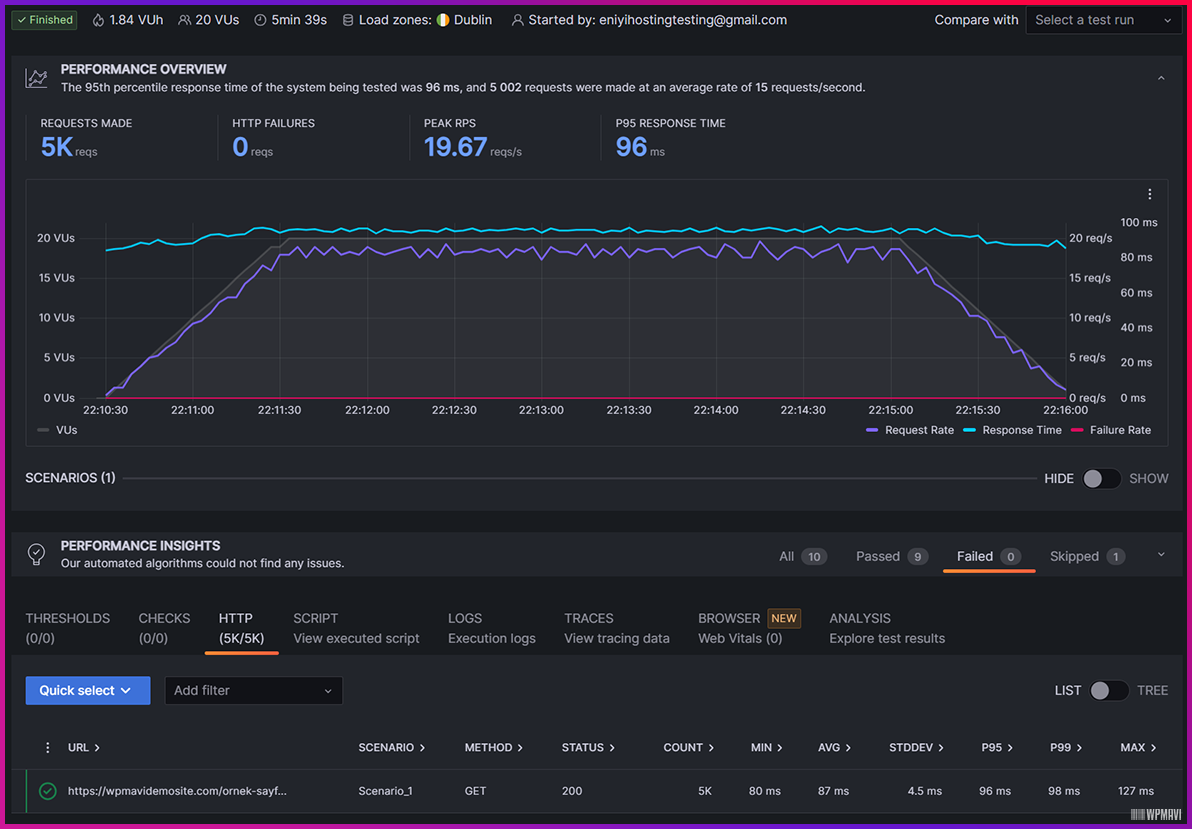Click the NEW badge on Browser tab
The width and height of the screenshot is (1192, 829).
[x=784, y=618]
